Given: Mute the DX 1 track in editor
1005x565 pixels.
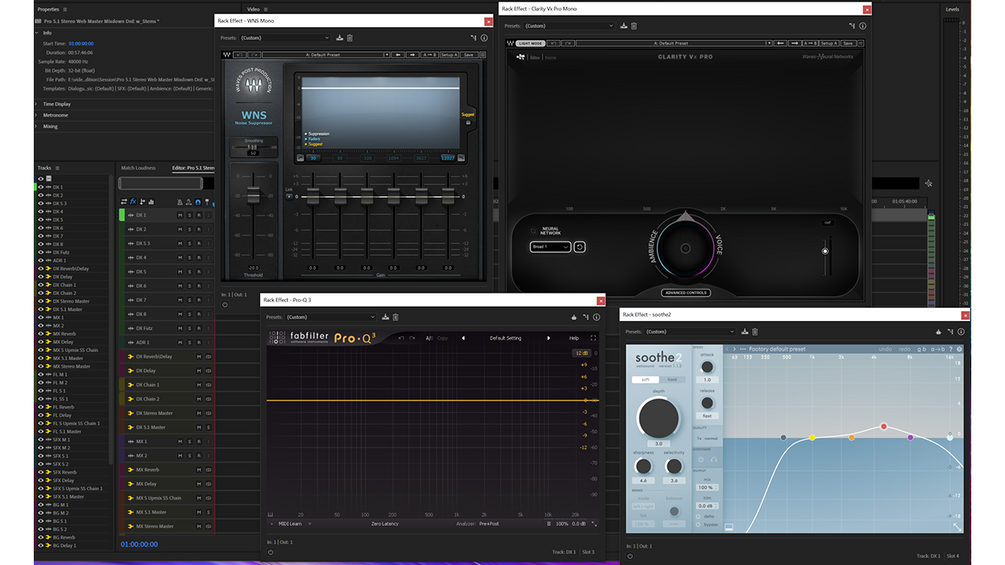Looking at the screenshot, I should [180, 215].
